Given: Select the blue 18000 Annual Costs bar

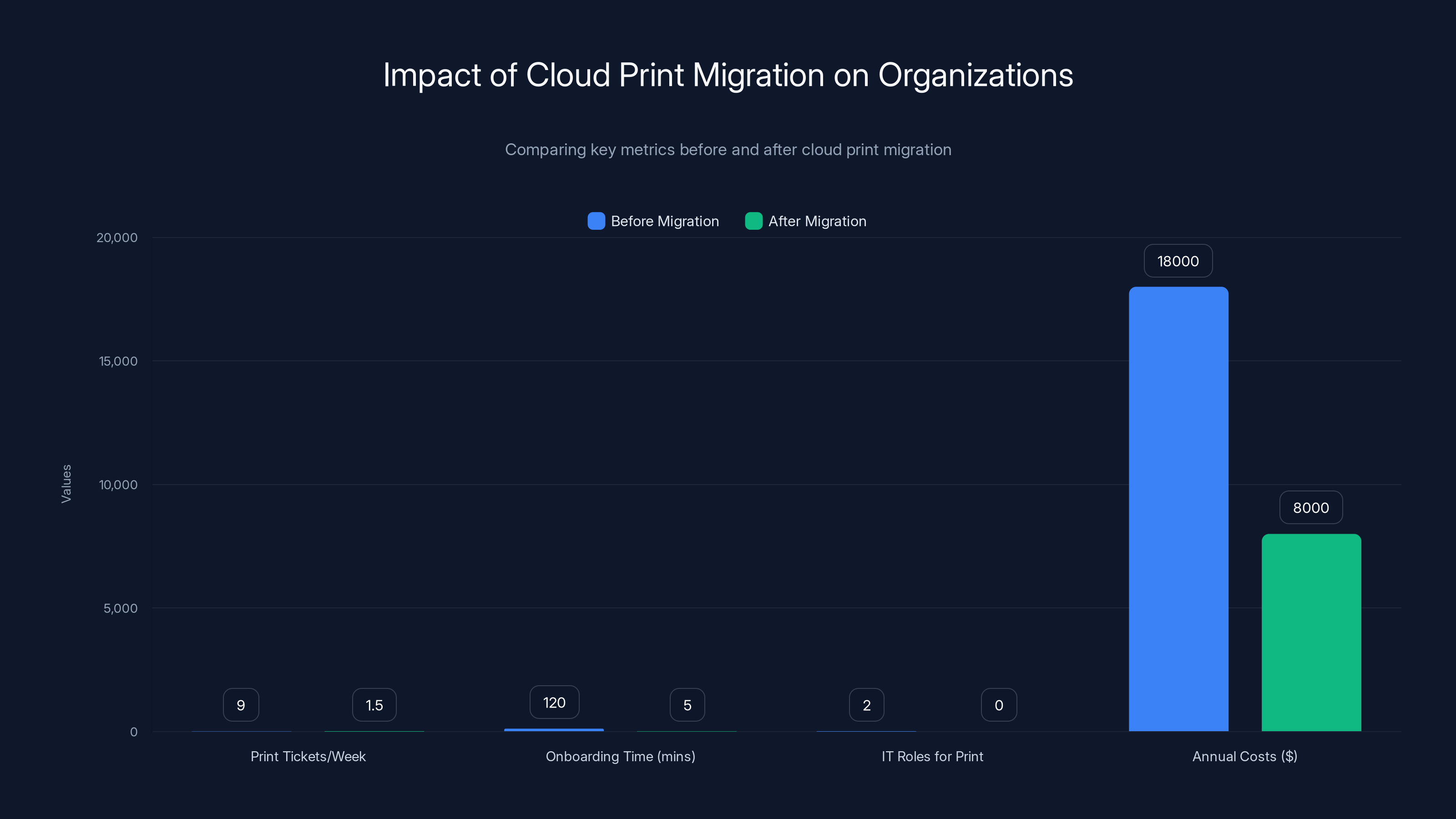Looking at the screenshot, I should 1178,509.
